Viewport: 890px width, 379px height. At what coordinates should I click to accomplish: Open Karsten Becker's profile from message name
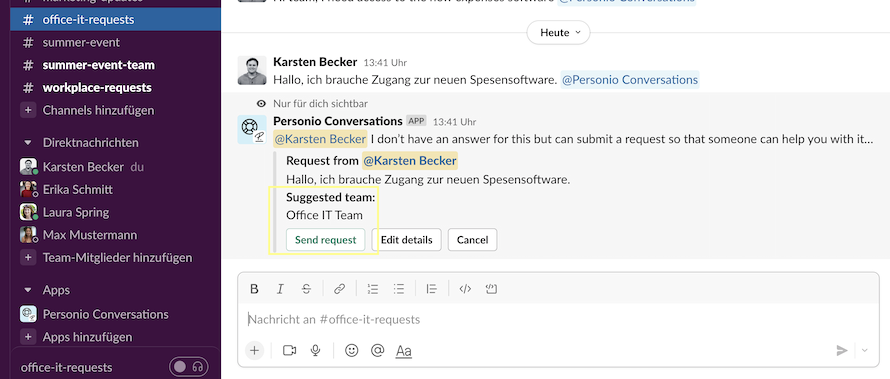(315, 62)
